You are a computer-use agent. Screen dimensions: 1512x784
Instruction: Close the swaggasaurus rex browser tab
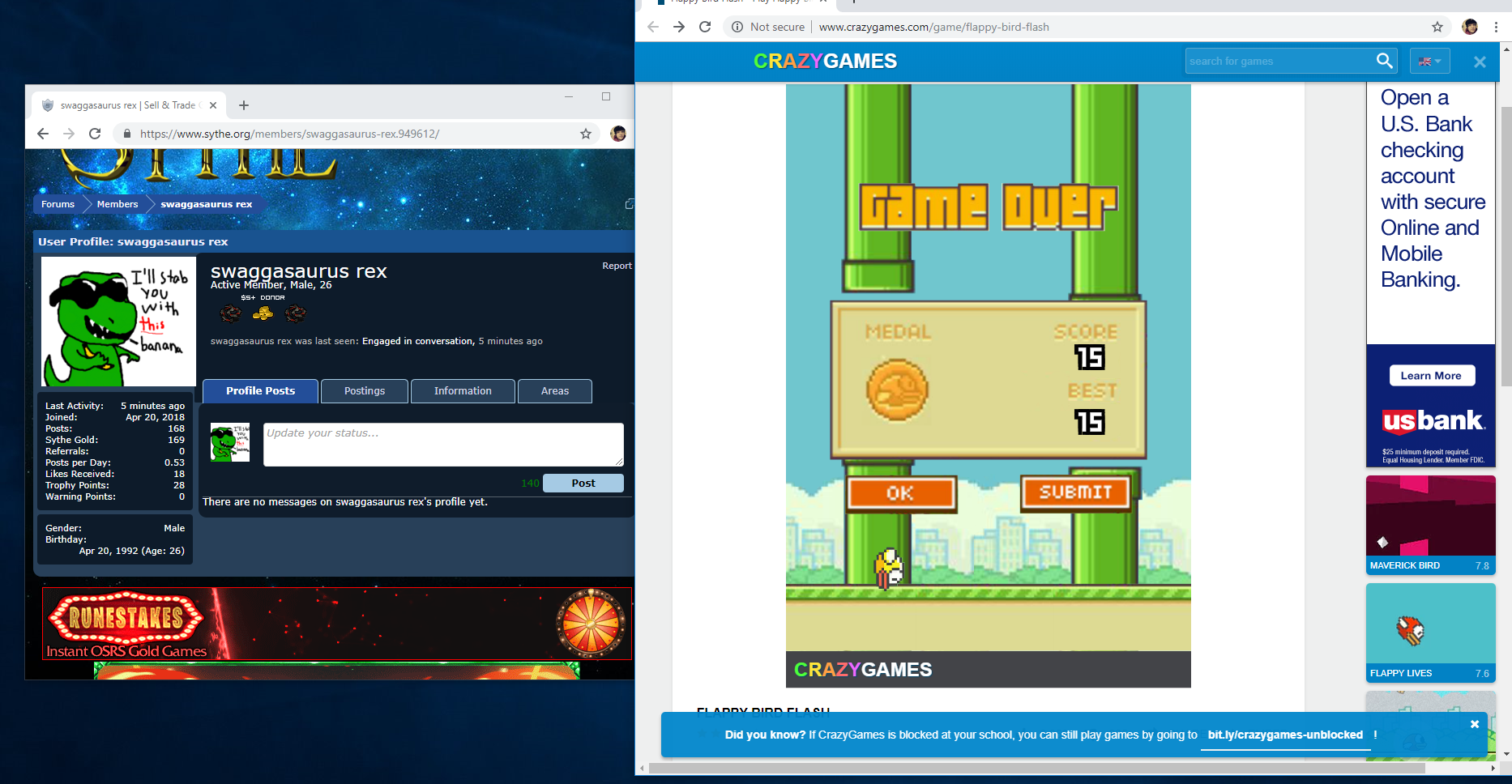[x=213, y=105]
